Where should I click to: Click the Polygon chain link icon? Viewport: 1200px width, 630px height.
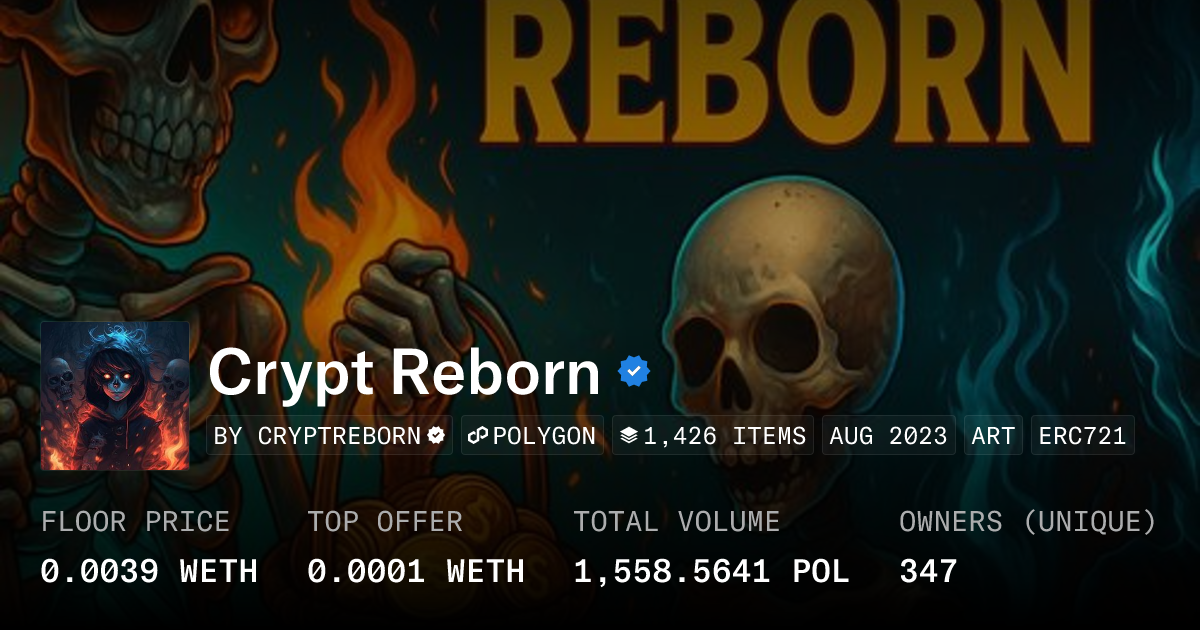click(477, 436)
